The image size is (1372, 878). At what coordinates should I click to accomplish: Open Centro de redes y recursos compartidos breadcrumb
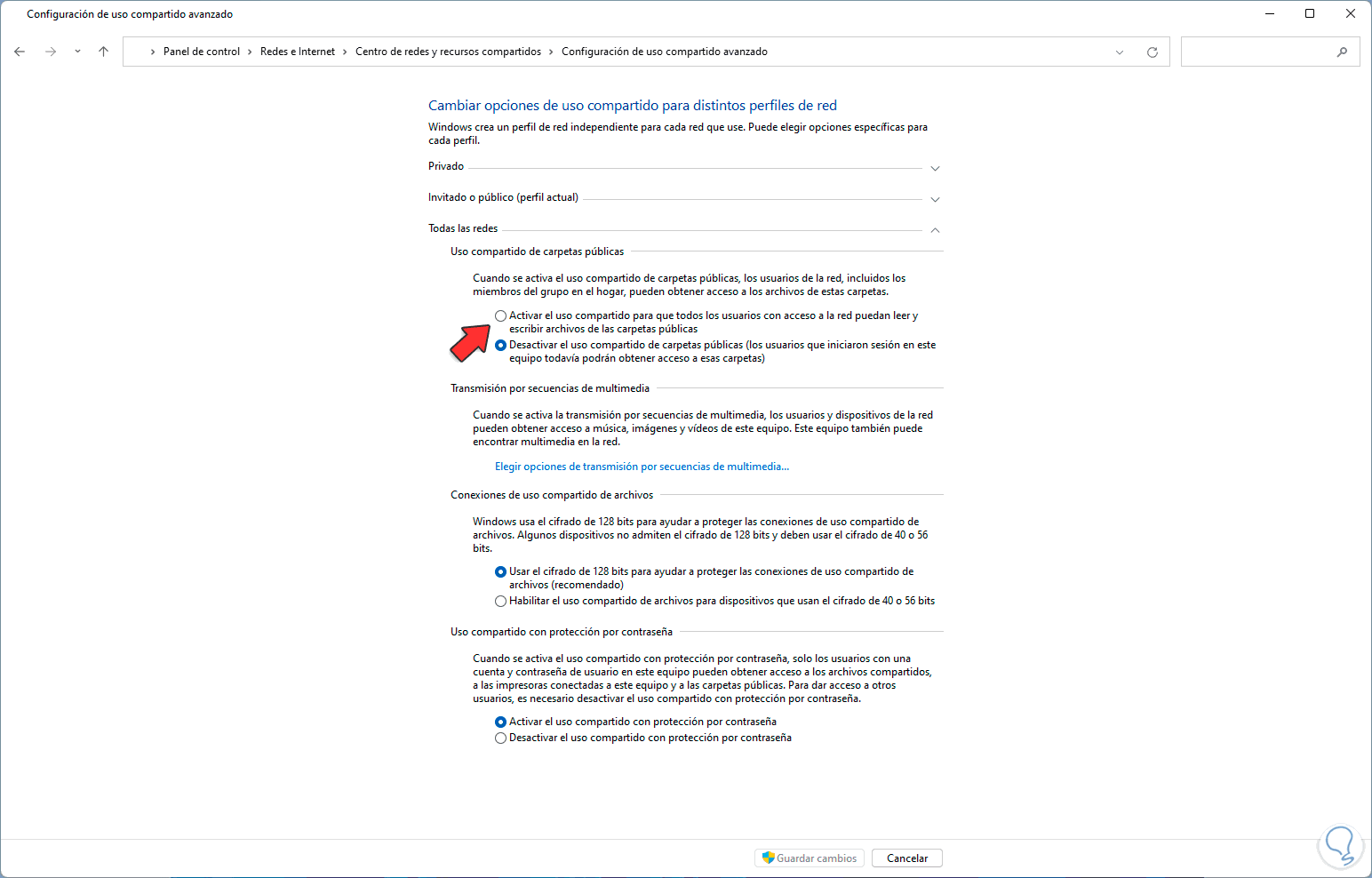coord(448,52)
